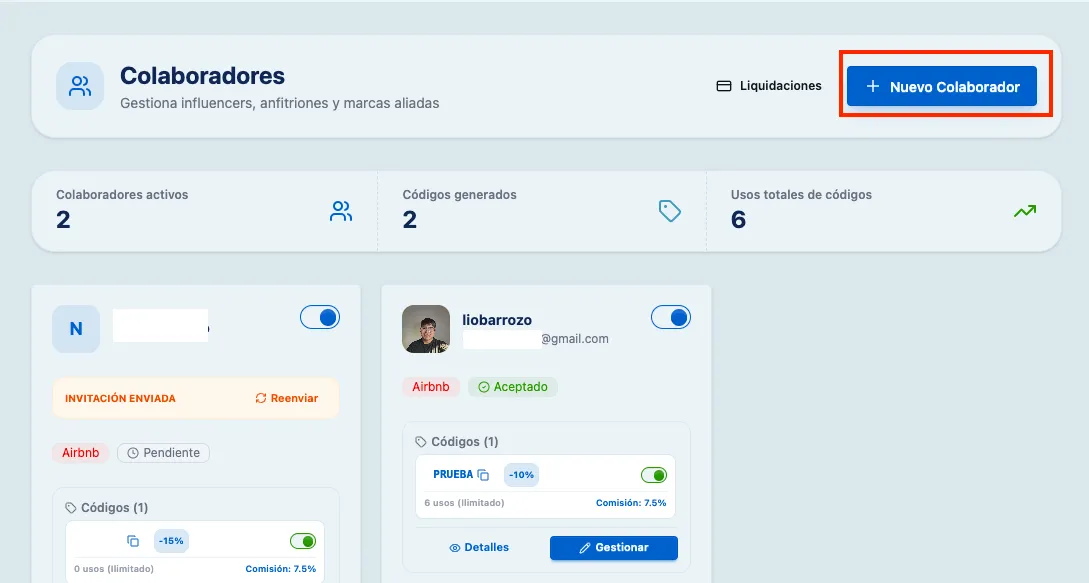Open Liquidaciones
Screen dimensions: 1089x583
(x=769, y=86)
